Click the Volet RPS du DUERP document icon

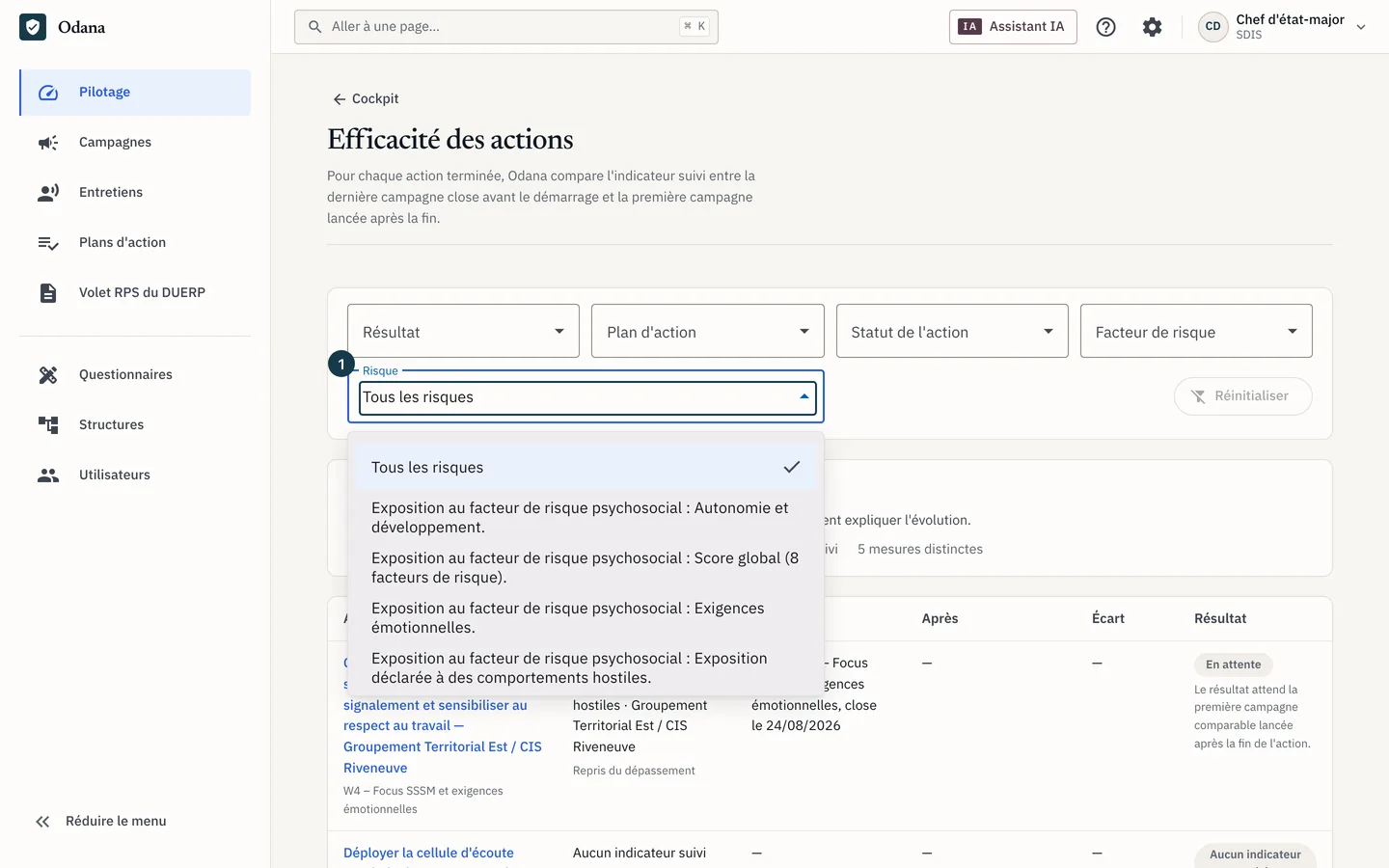(48, 293)
